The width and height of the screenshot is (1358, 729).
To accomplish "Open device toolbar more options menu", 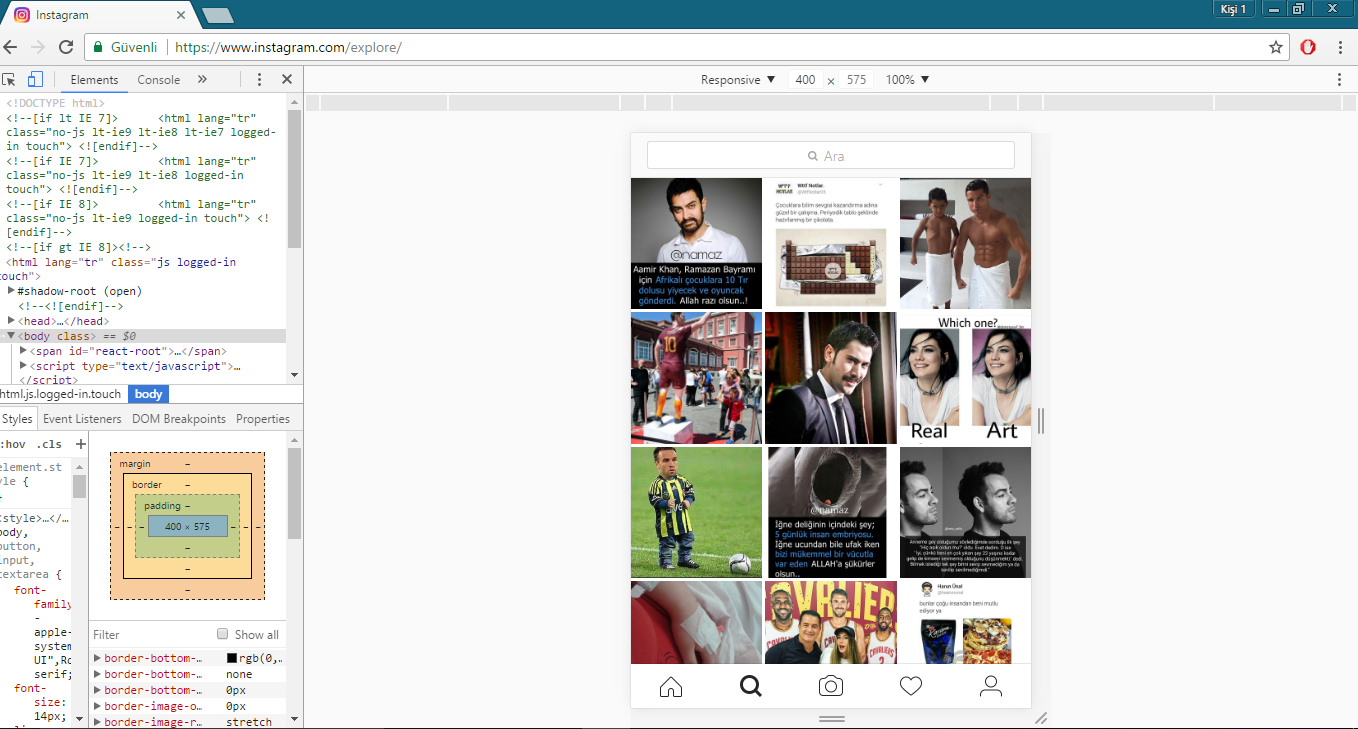I will pyautogui.click(x=1340, y=79).
